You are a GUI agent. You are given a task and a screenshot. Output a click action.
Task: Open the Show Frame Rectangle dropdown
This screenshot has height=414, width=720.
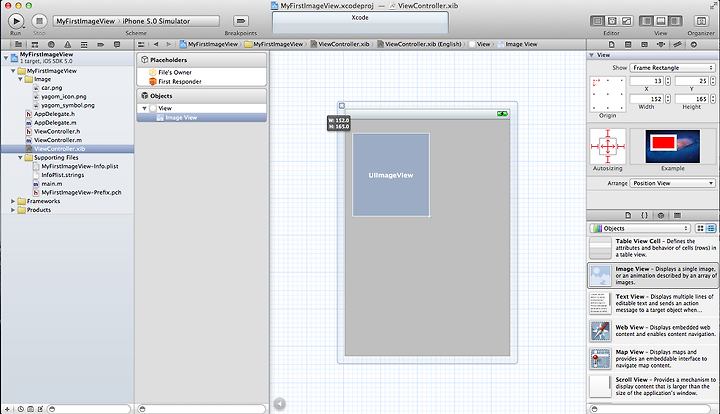pos(672,67)
